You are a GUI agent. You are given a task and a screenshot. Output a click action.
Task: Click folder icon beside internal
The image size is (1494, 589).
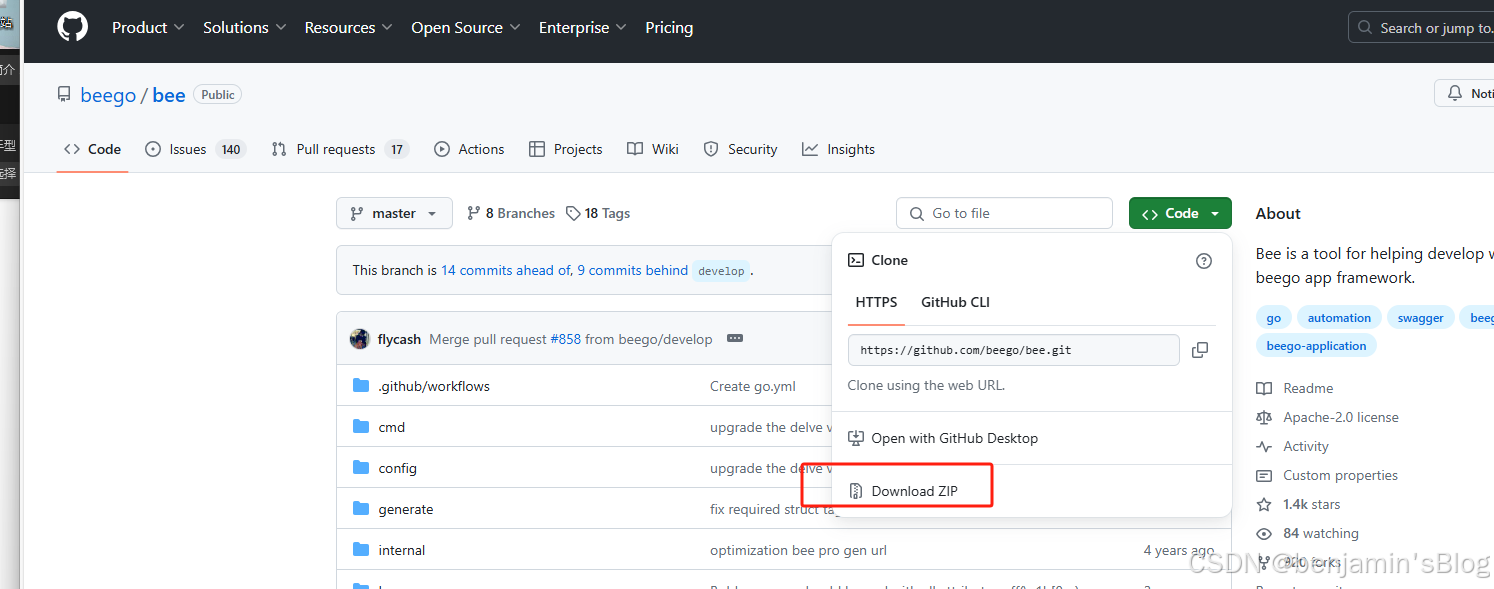coord(361,550)
